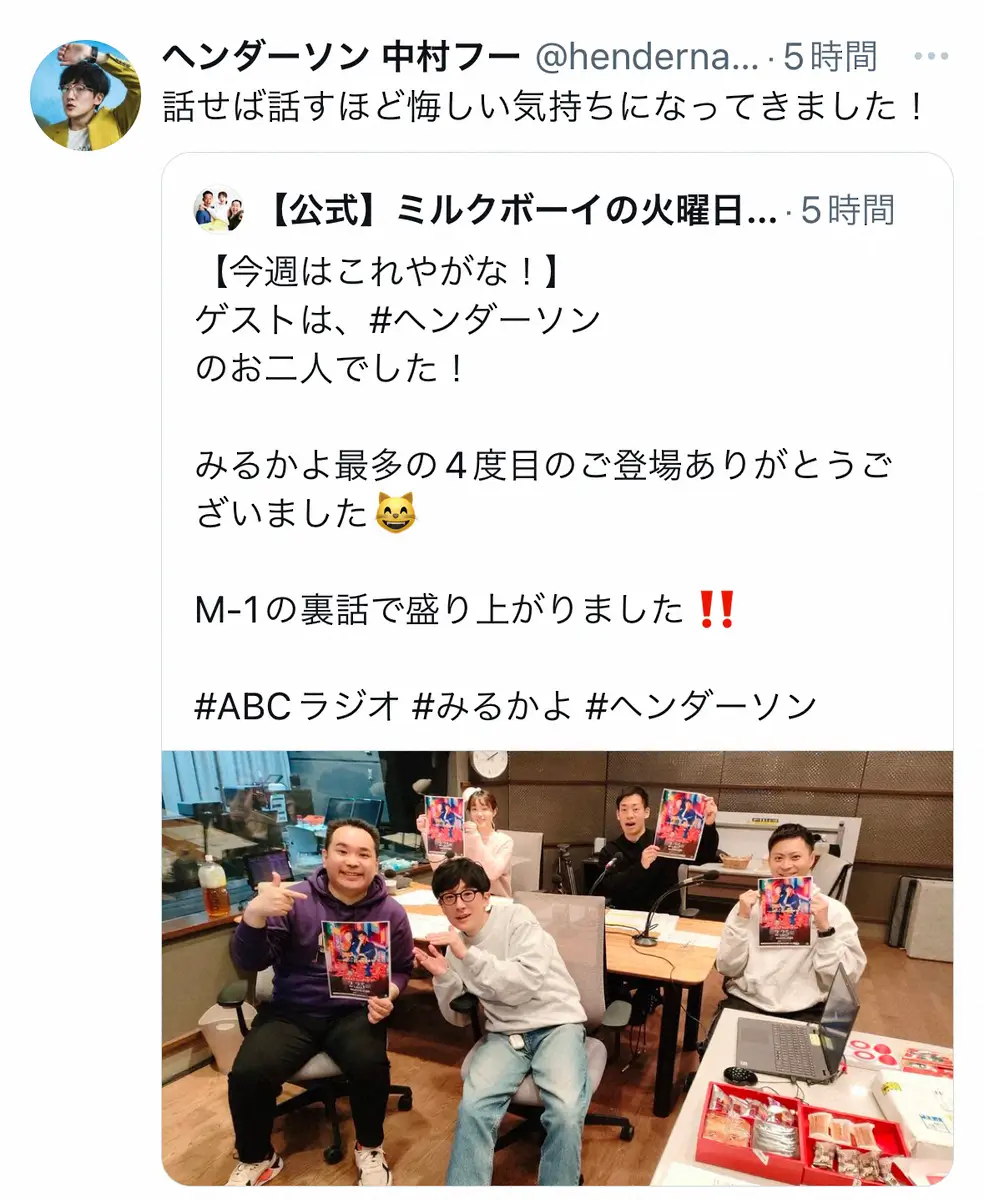The image size is (984, 1200).
Task: Open the three-dot more options menu
Action: click(931, 58)
